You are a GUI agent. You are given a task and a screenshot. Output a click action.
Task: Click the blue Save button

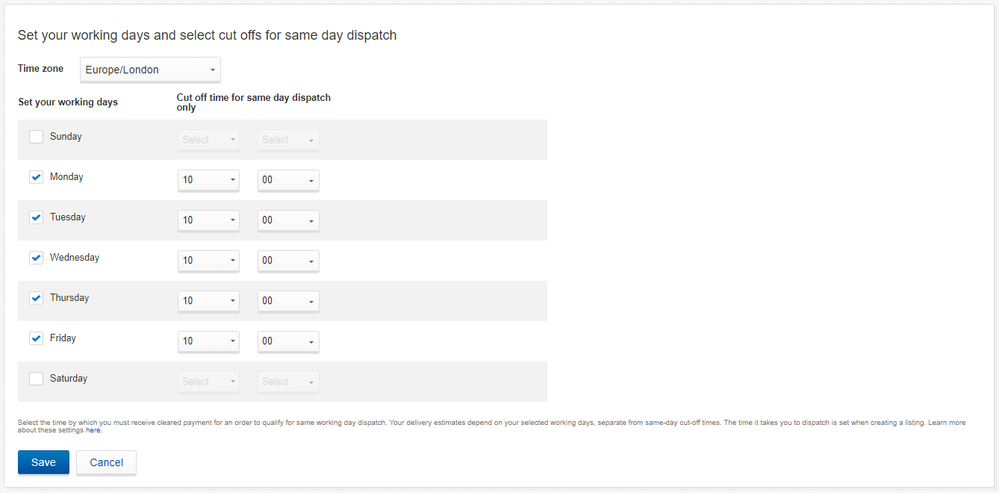[x=43, y=462]
